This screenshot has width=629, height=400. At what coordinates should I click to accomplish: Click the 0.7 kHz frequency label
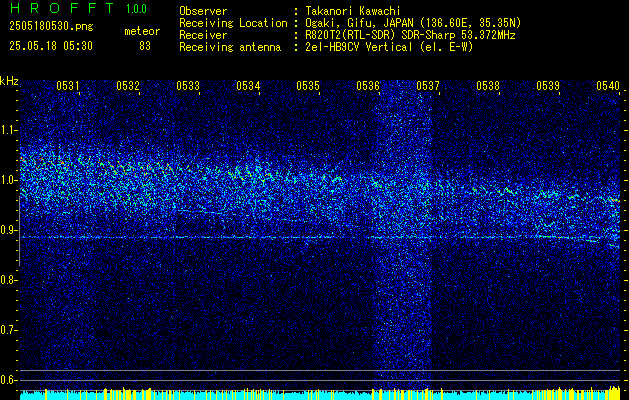tap(9, 330)
